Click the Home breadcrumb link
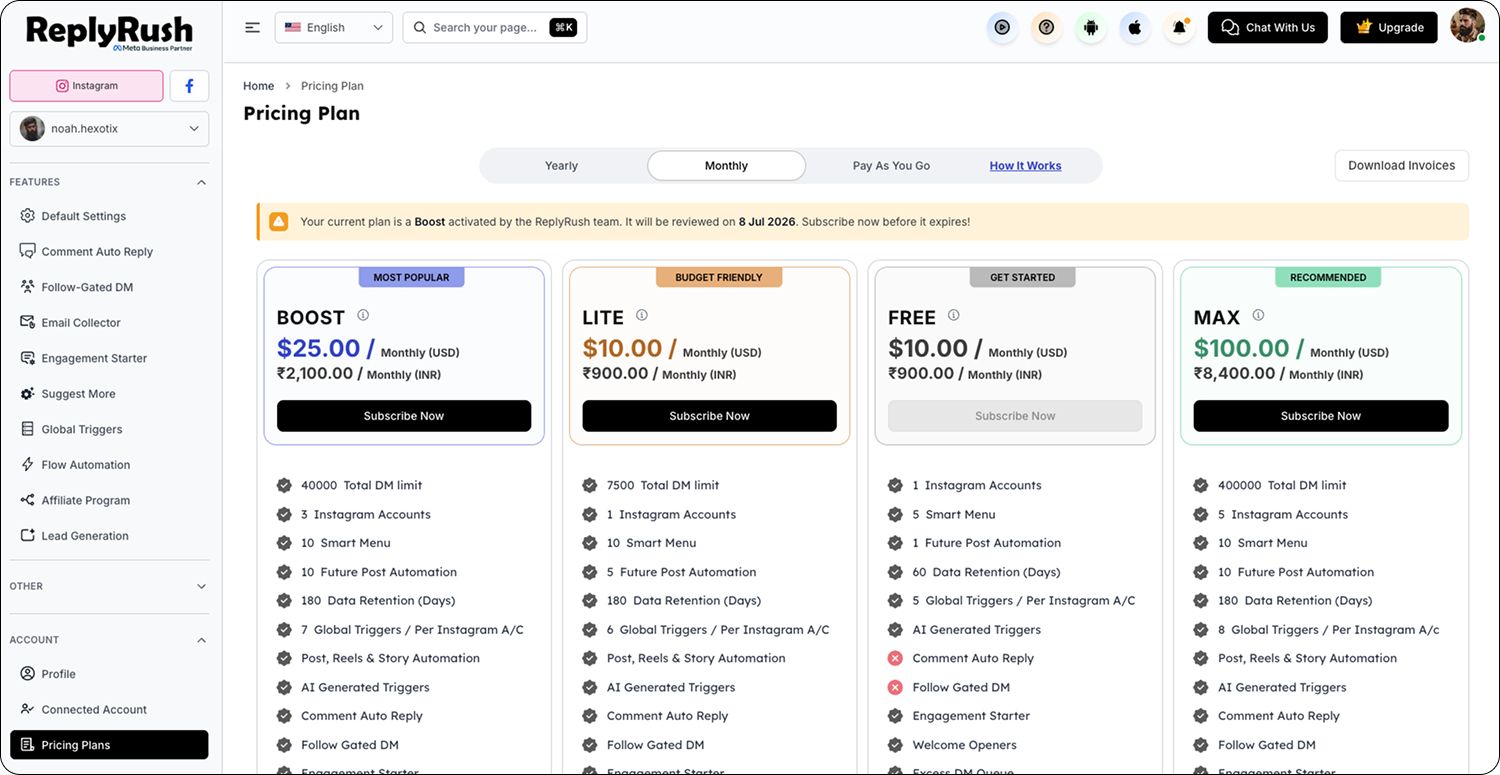This screenshot has width=1500, height=775. pos(259,86)
